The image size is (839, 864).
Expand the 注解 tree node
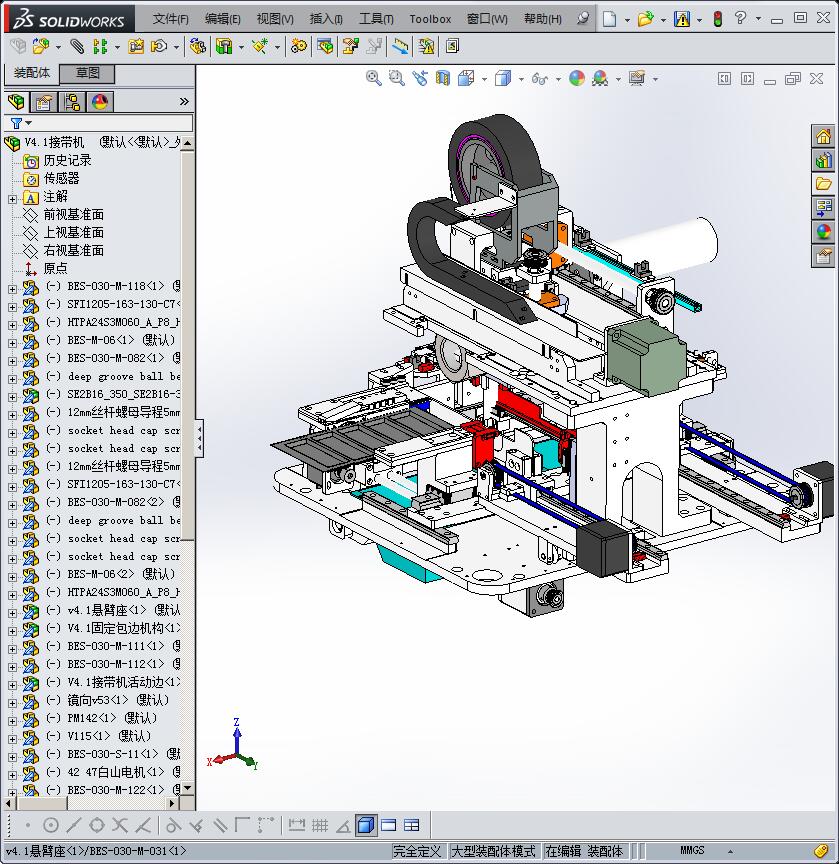12,199
